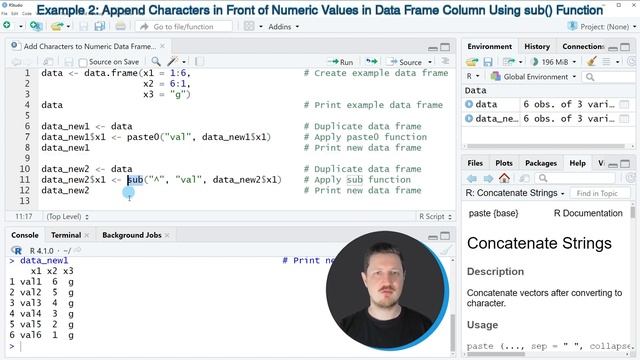Switch to the History tab
This screenshot has width=640, height=360.
(537, 47)
